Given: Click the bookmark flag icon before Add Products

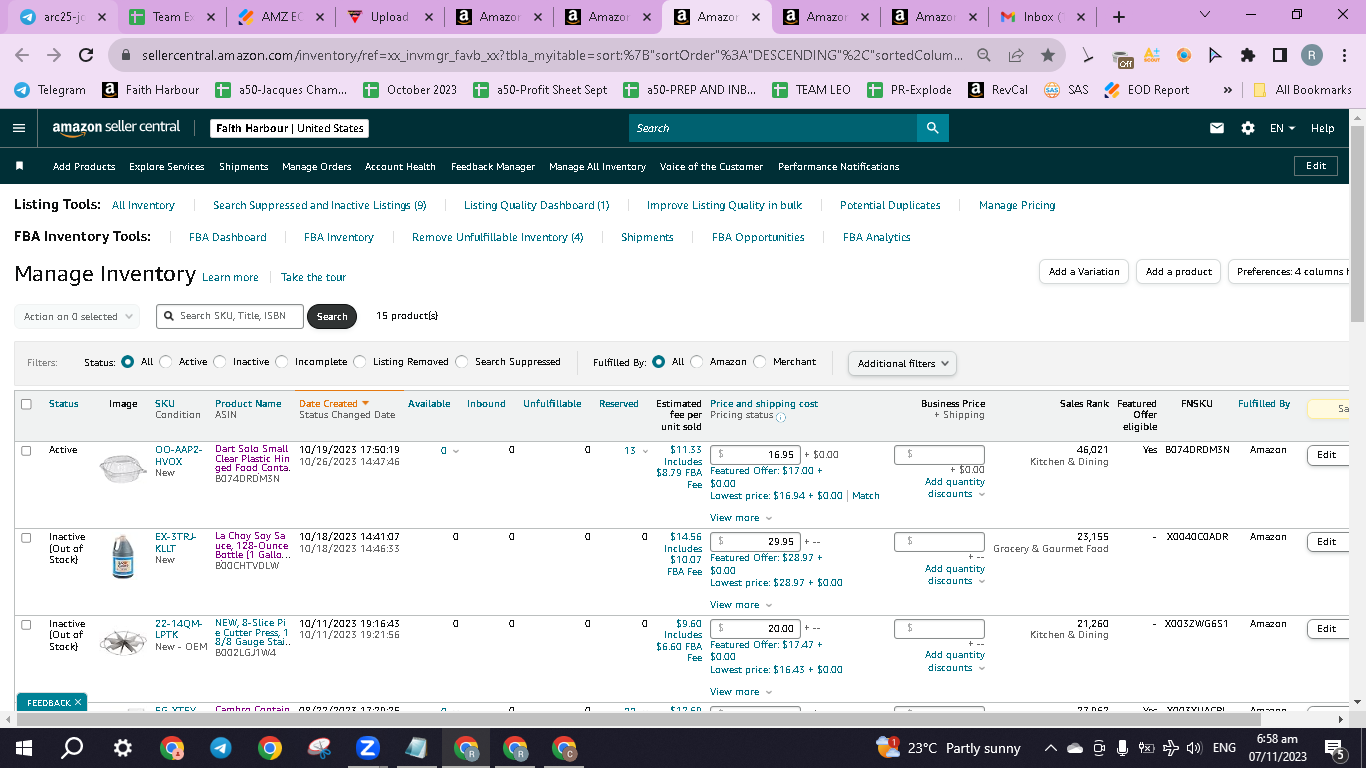Looking at the screenshot, I should pyautogui.click(x=20, y=166).
